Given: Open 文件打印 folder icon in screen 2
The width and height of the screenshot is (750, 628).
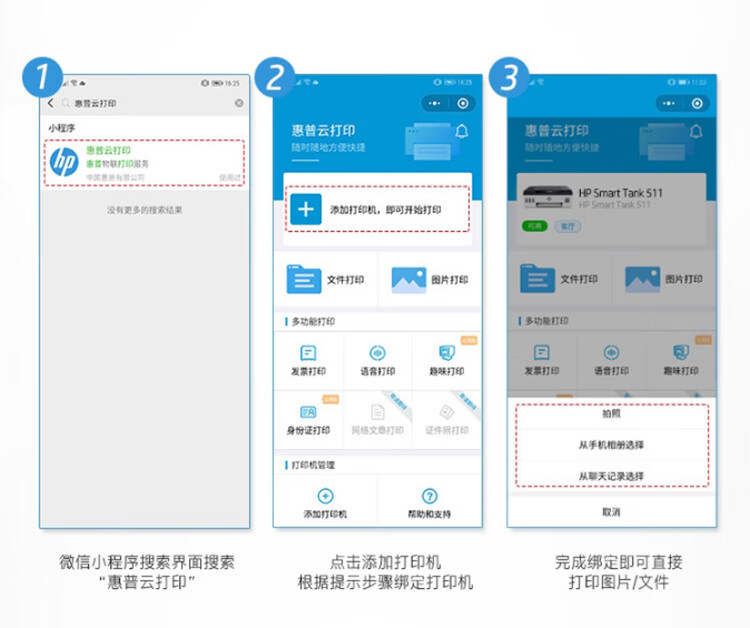Looking at the screenshot, I should (304, 279).
